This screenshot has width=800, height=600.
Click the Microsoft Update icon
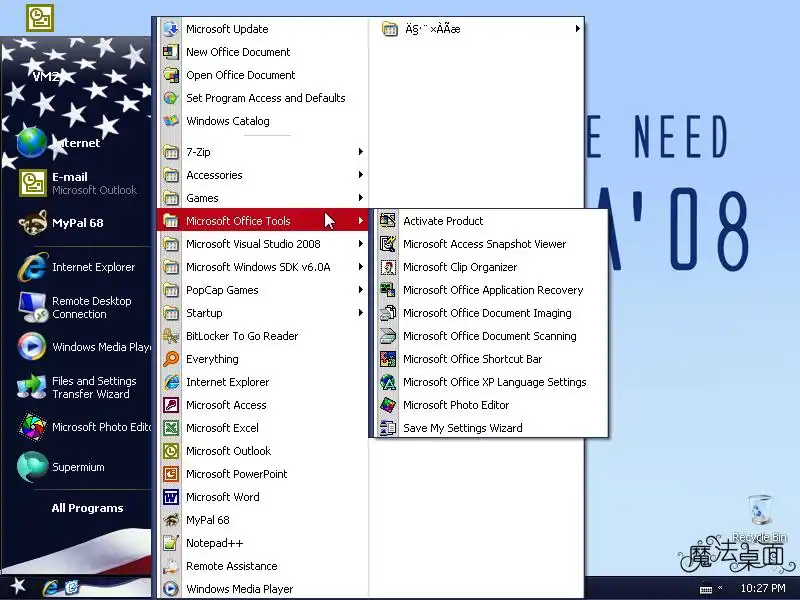[171, 29]
